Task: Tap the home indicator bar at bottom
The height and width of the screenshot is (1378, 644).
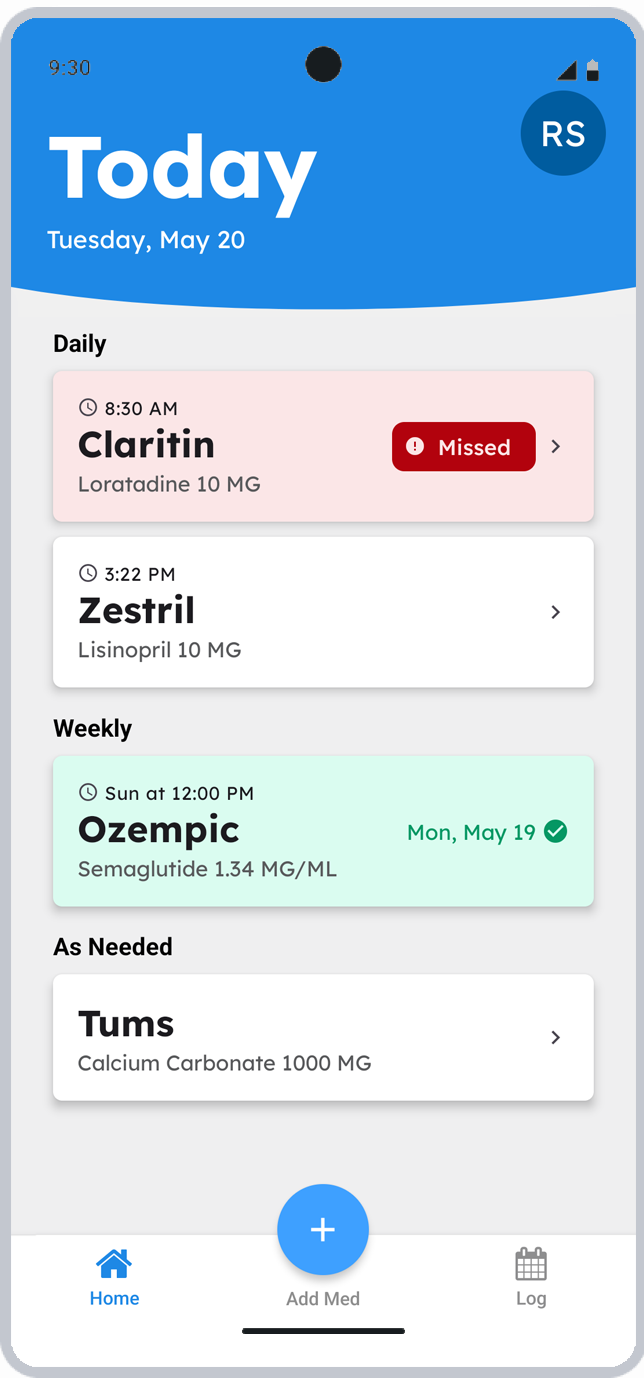Action: pos(322,1331)
